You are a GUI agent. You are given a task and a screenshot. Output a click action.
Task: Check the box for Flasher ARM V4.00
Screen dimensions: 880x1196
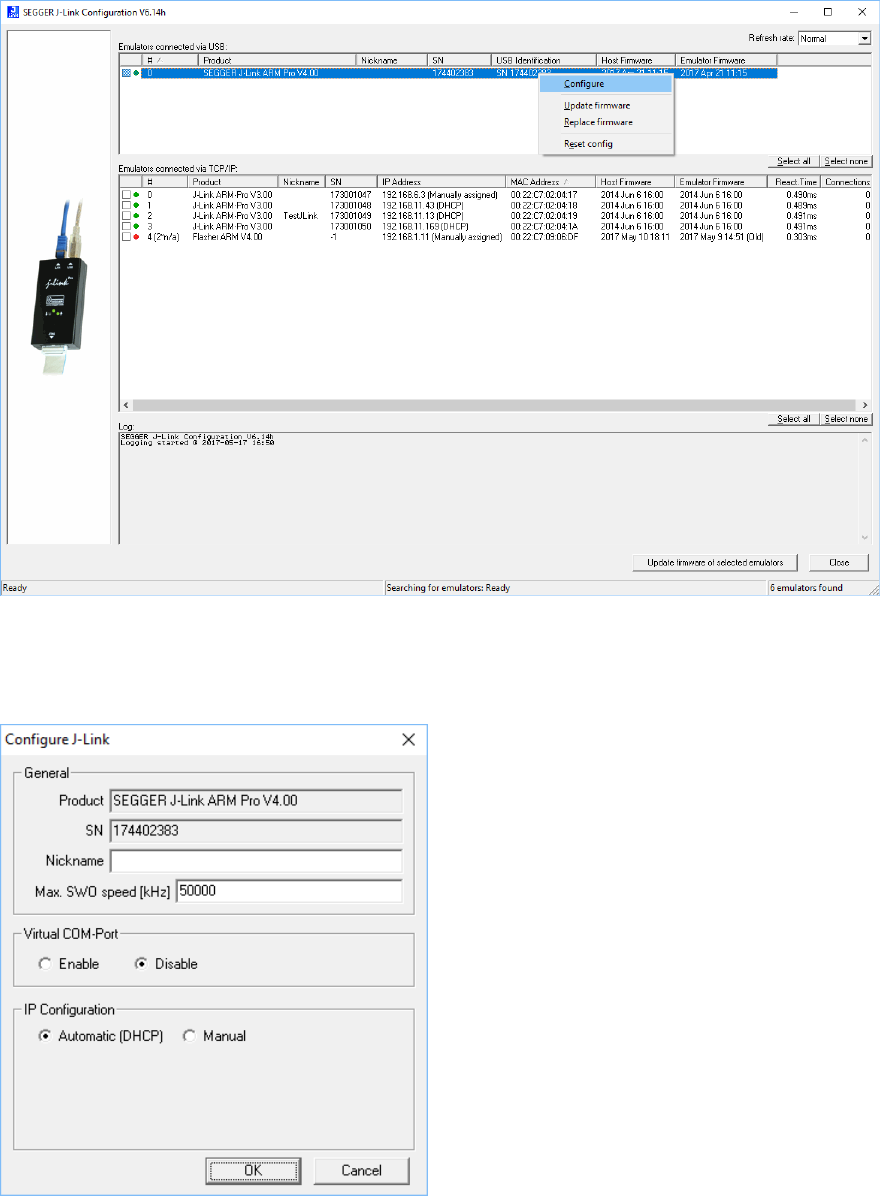126,237
